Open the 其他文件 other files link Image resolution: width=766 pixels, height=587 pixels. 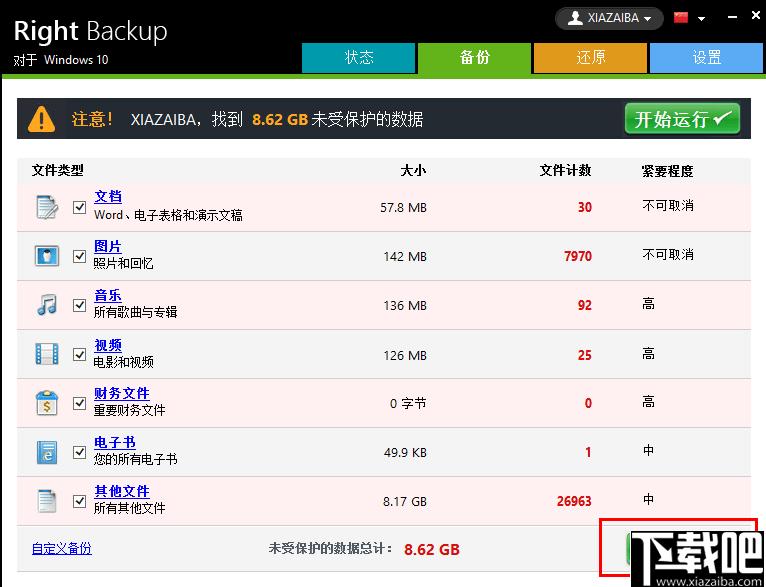pos(122,491)
